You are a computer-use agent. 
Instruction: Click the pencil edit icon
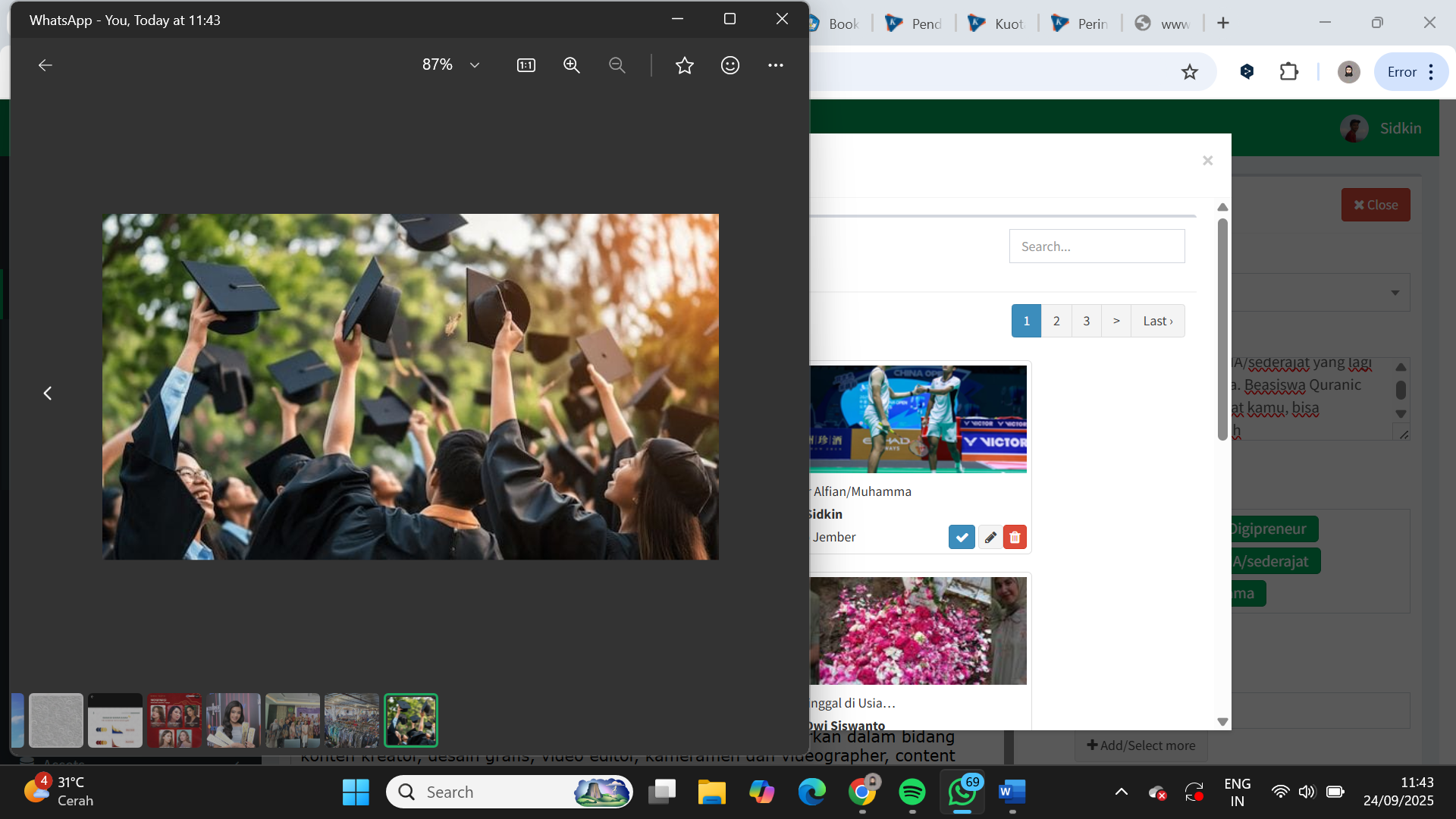pos(990,537)
